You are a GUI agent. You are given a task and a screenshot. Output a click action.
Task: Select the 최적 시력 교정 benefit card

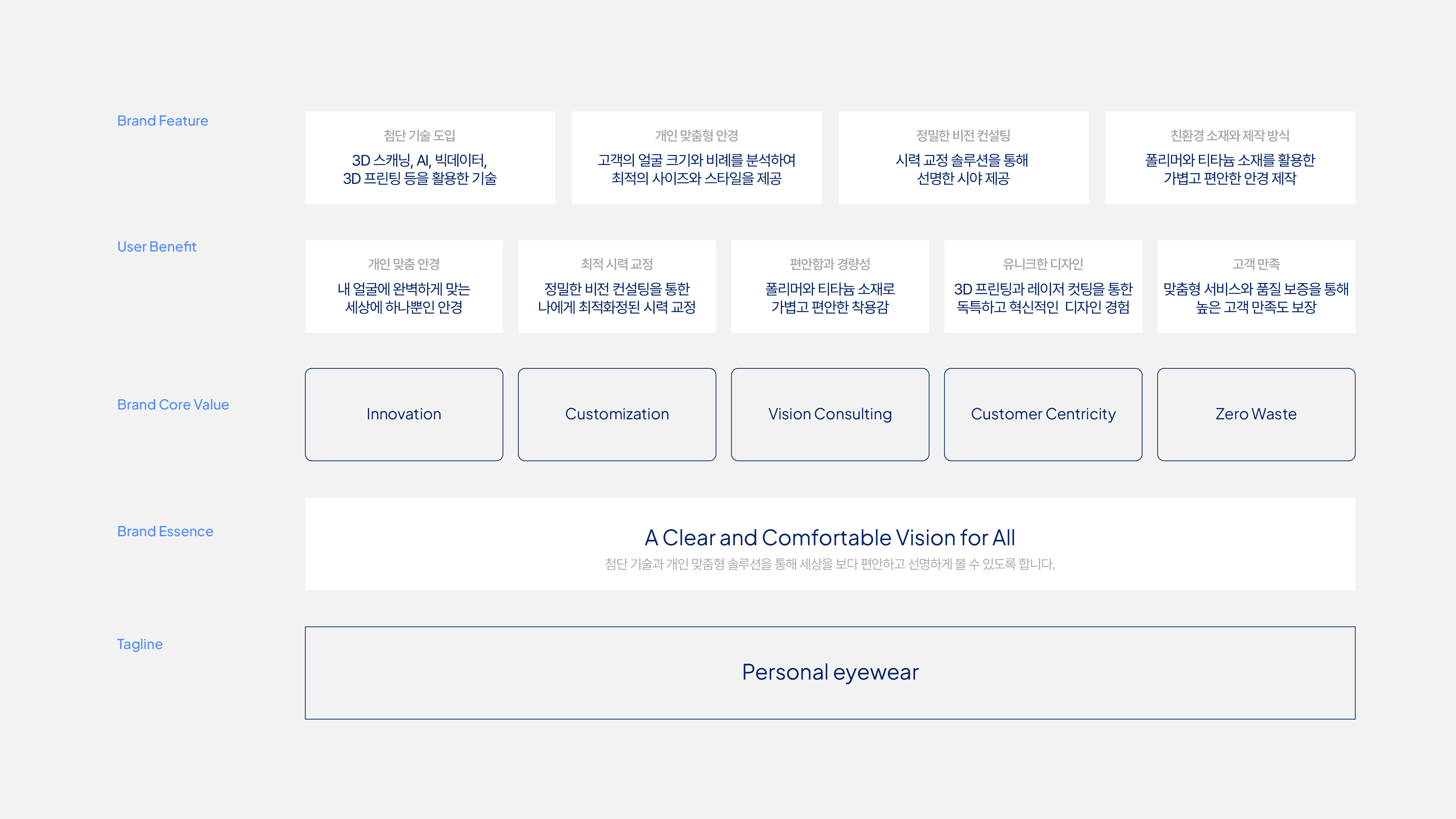click(617, 286)
